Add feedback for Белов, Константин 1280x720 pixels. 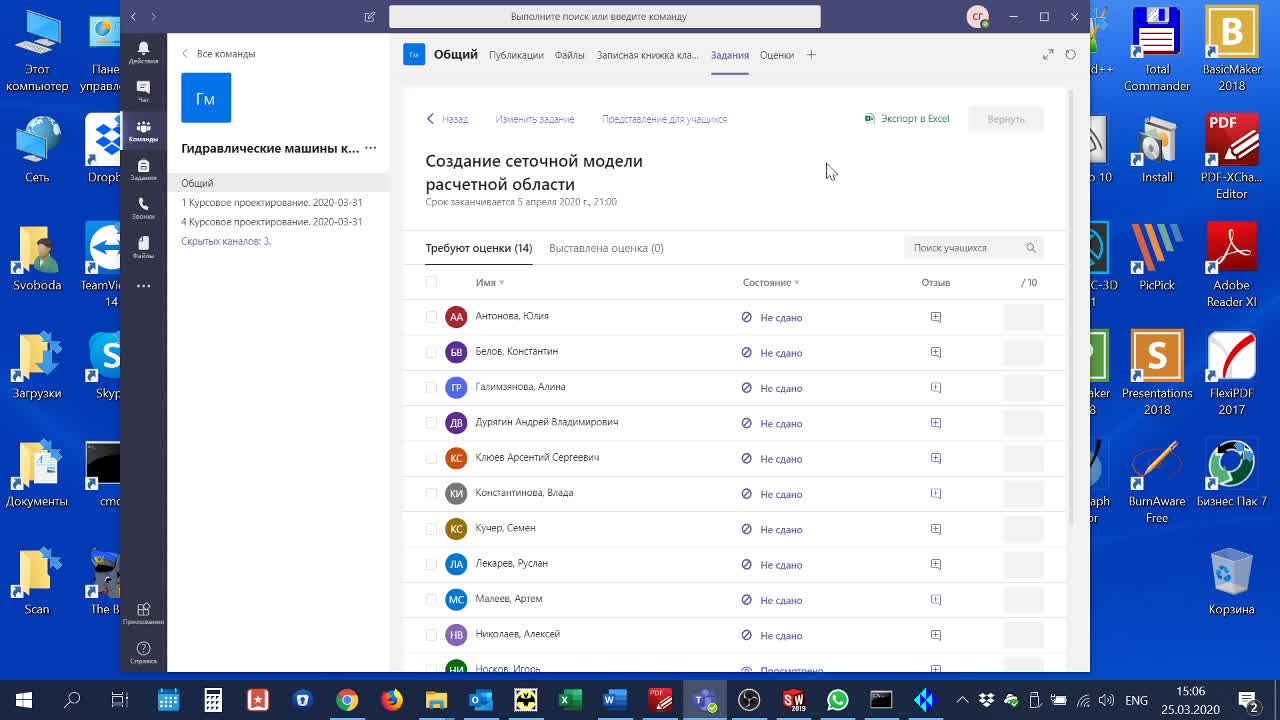click(x=936, y=352)
